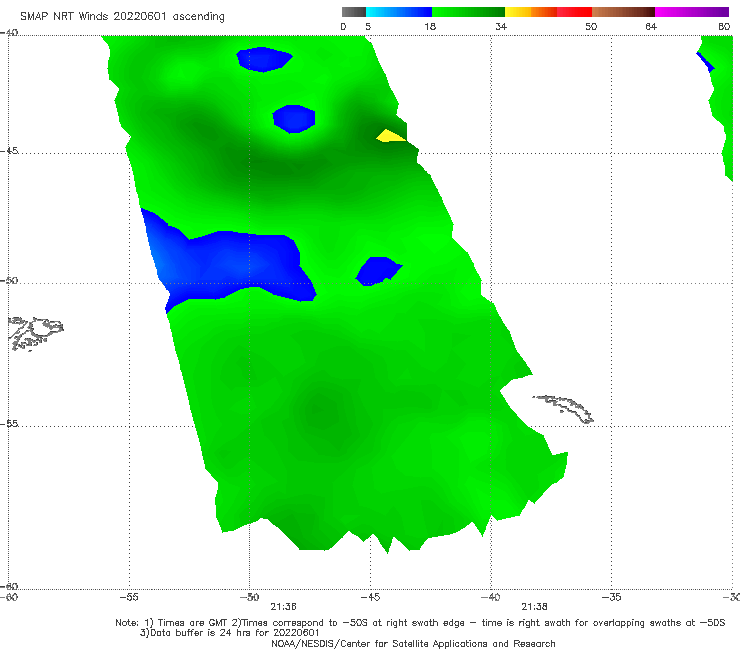Click the swath time label '21:36'
This screenshot has height=650, width=740.
pos(283,607)
